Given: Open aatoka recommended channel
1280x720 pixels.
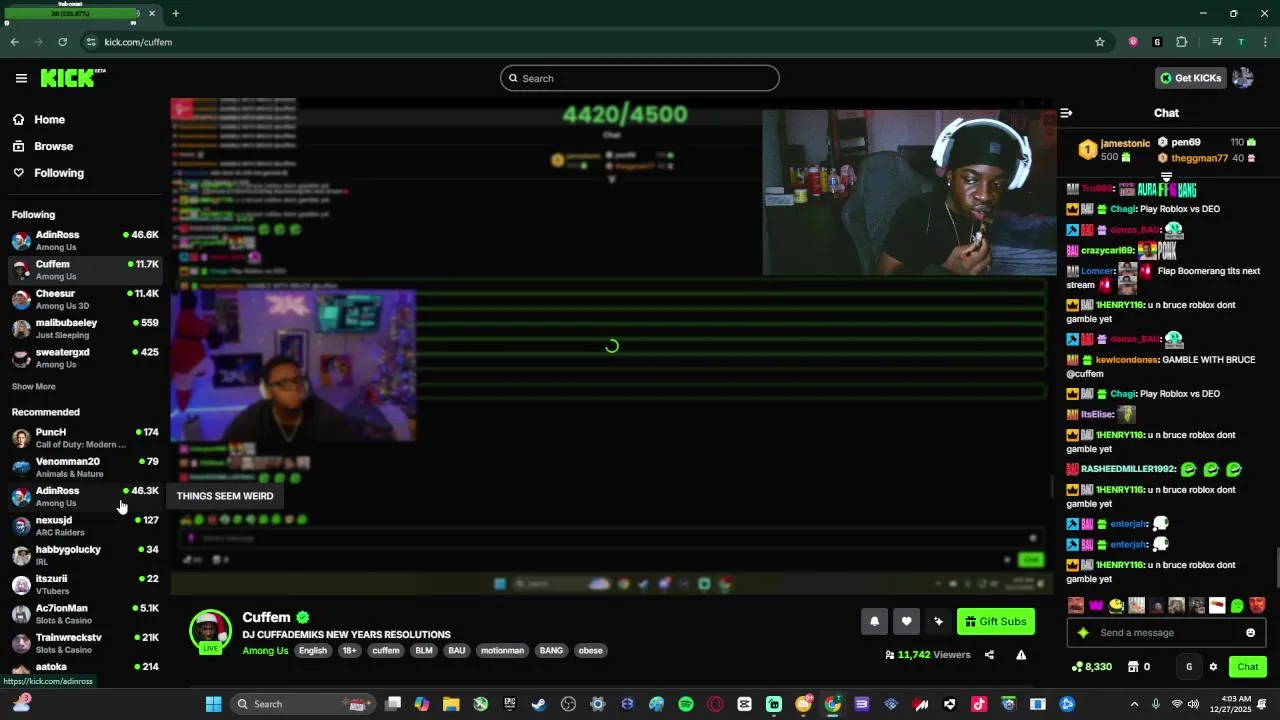Looking at the screenshot, I should [x=85, y=668].
